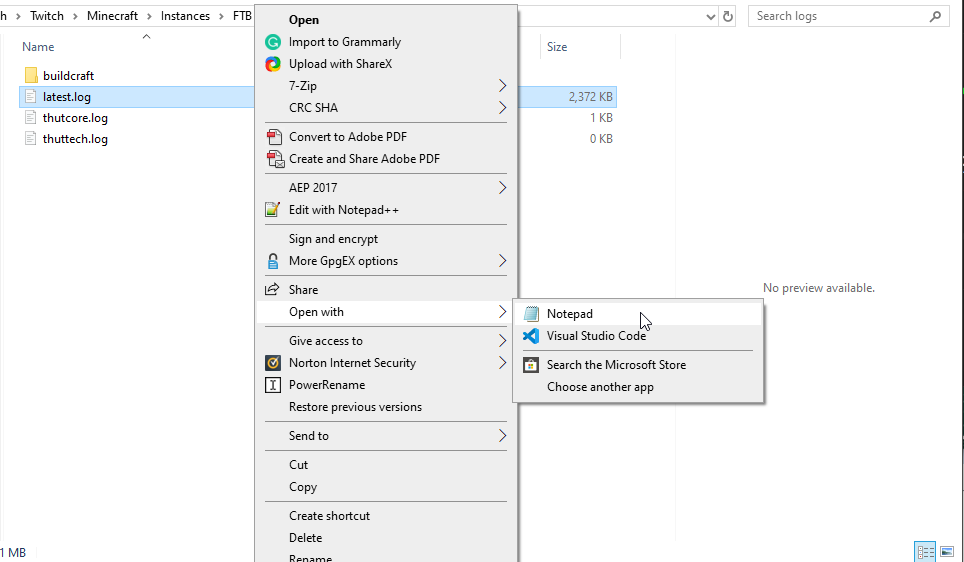Viewport: 964px width, 562px height.
Task: Click the PowerRename icon
Action: coord(272,385)
